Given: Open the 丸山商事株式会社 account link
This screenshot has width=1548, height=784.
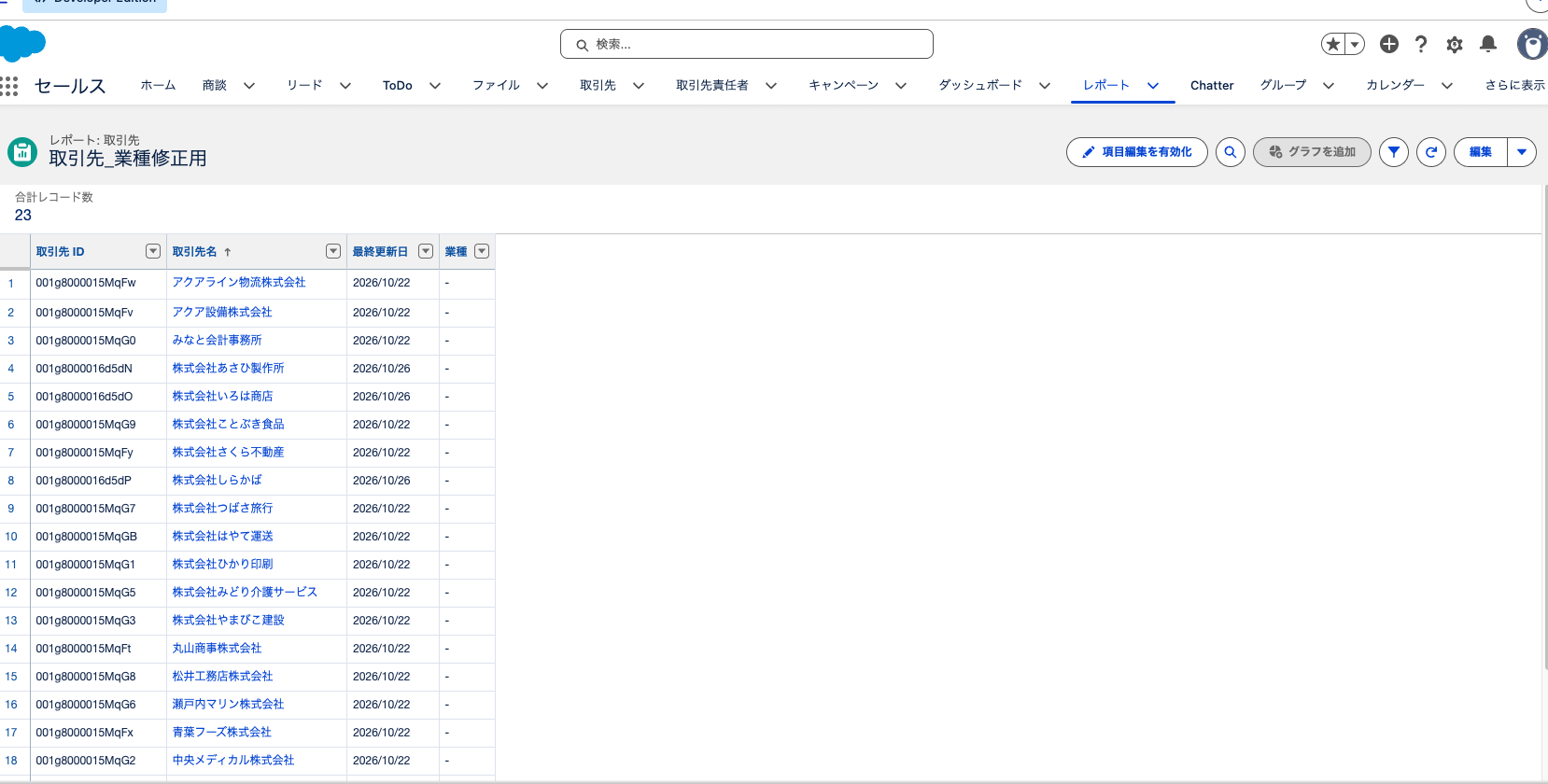Looking at the screenshot, I should tap(217, 649).
